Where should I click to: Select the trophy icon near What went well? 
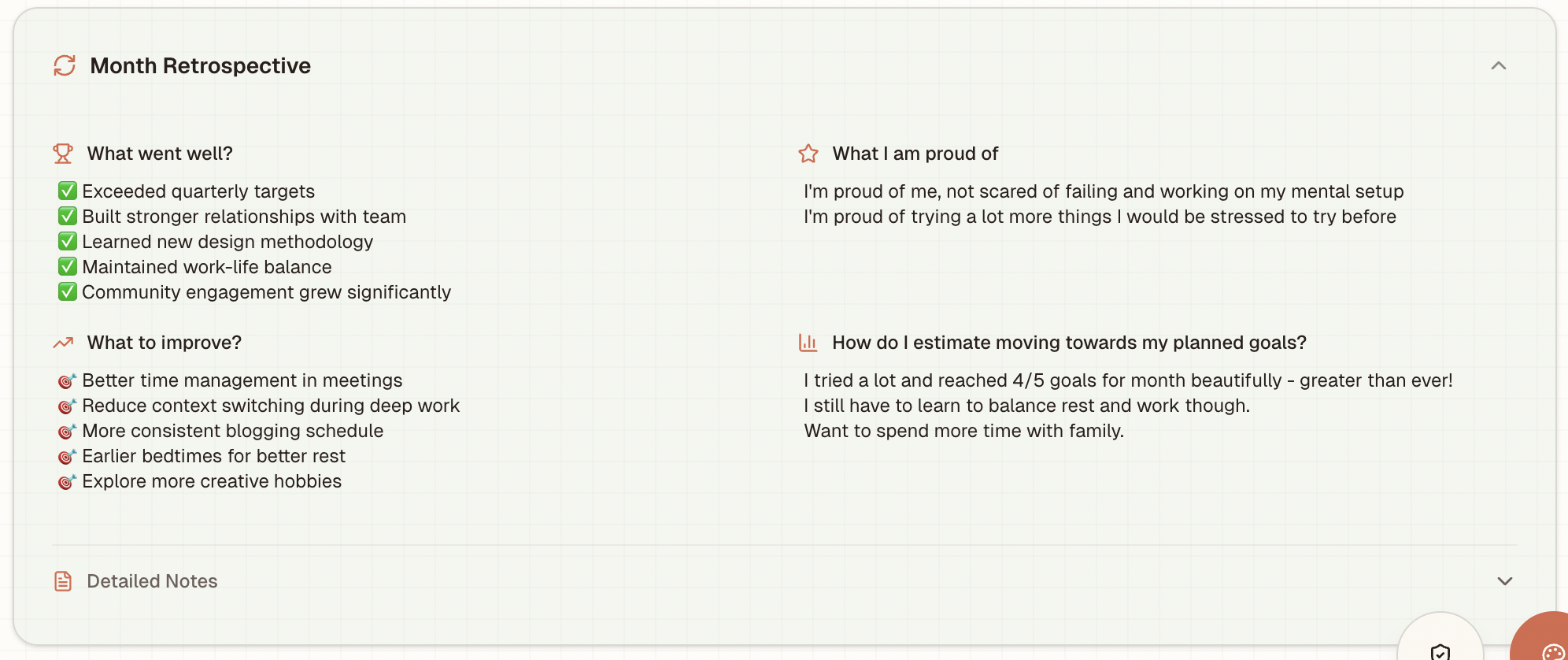pyautogui.click(x=64, y=154)
